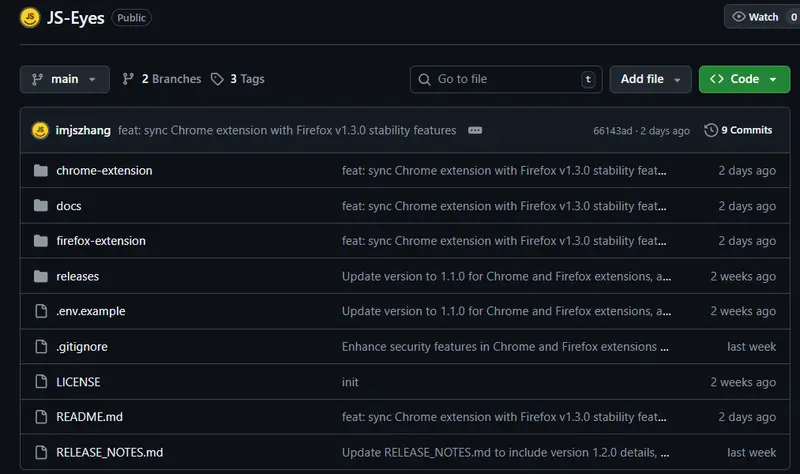Click the LICENSE file icon
The height and width of the screenshot is (474, 800).
[41, 382]
